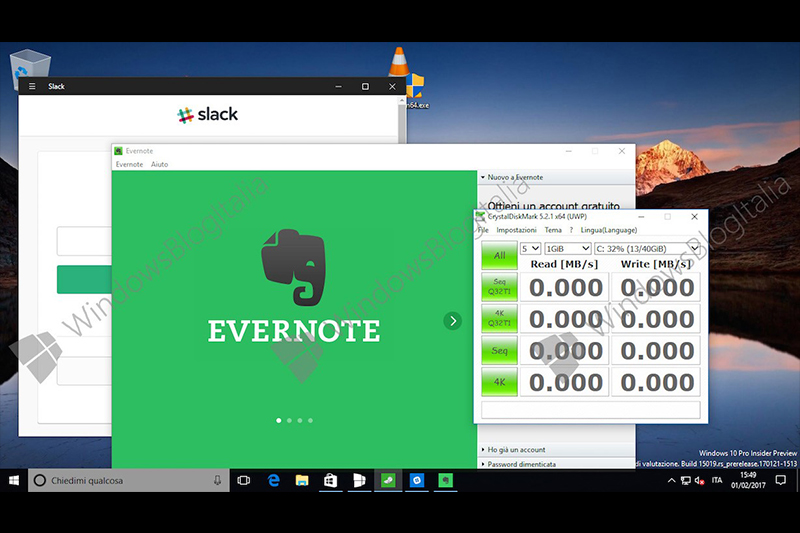Open the Aiuto menu in Evernote
This screenshot has width=800, height=533.
point(159,164)
